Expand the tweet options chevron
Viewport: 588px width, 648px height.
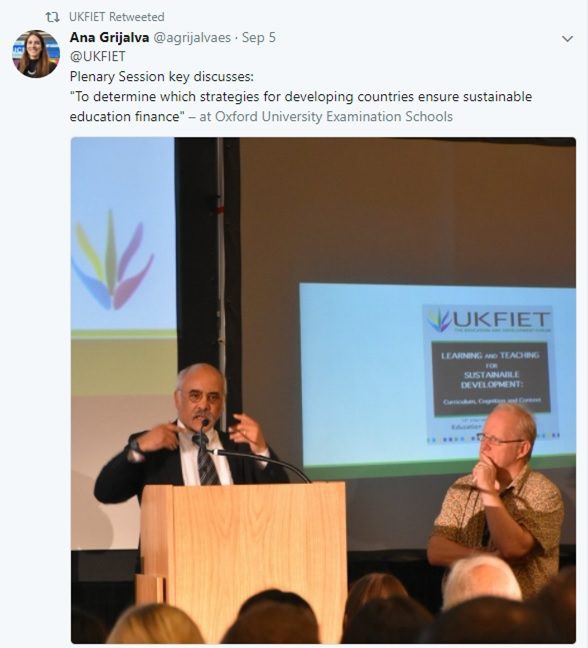tap(567, 39)
